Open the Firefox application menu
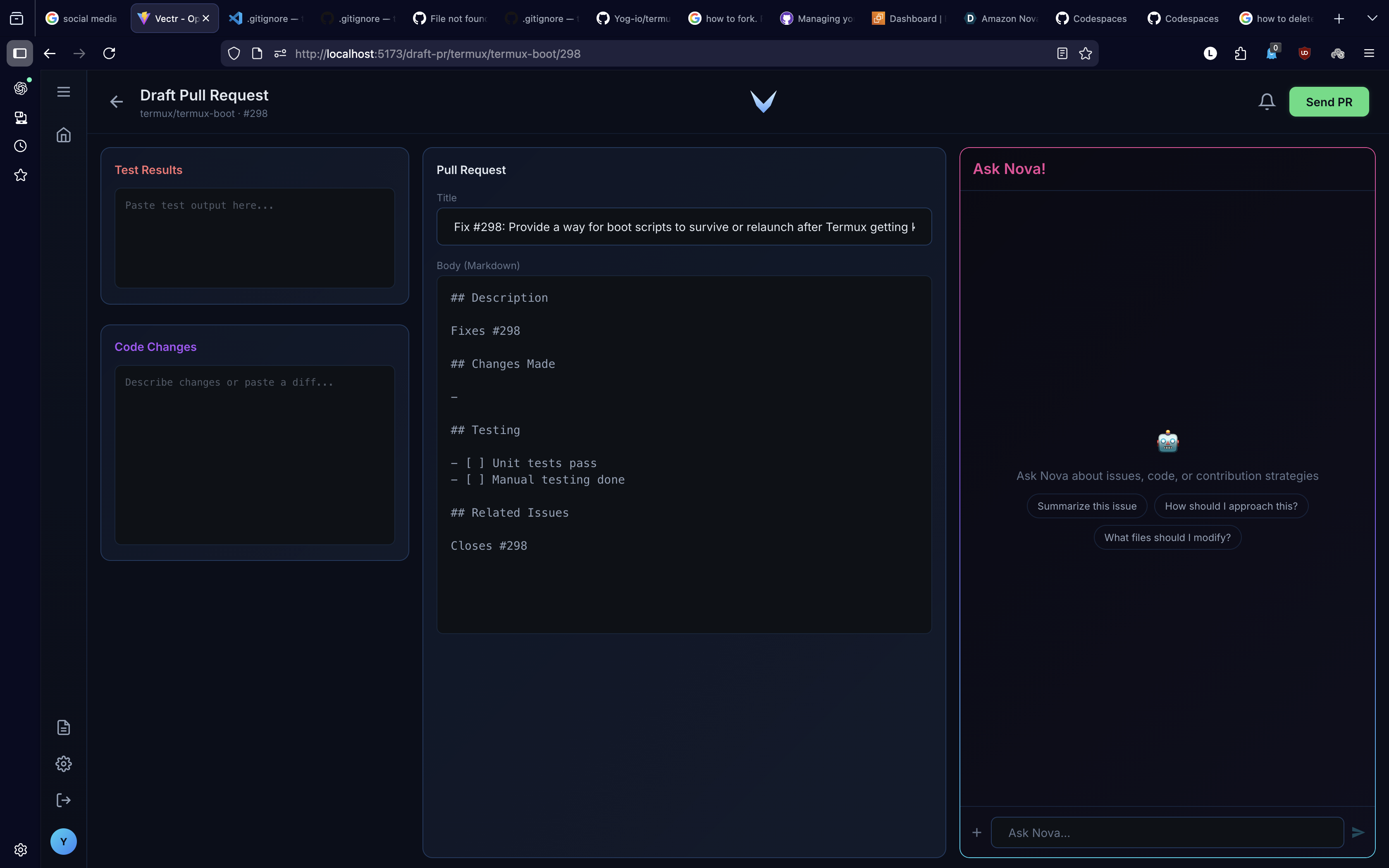Image resolution: width=1389 pixels, height=868 pixels. pyautogui.click(x=1369, y=53)
